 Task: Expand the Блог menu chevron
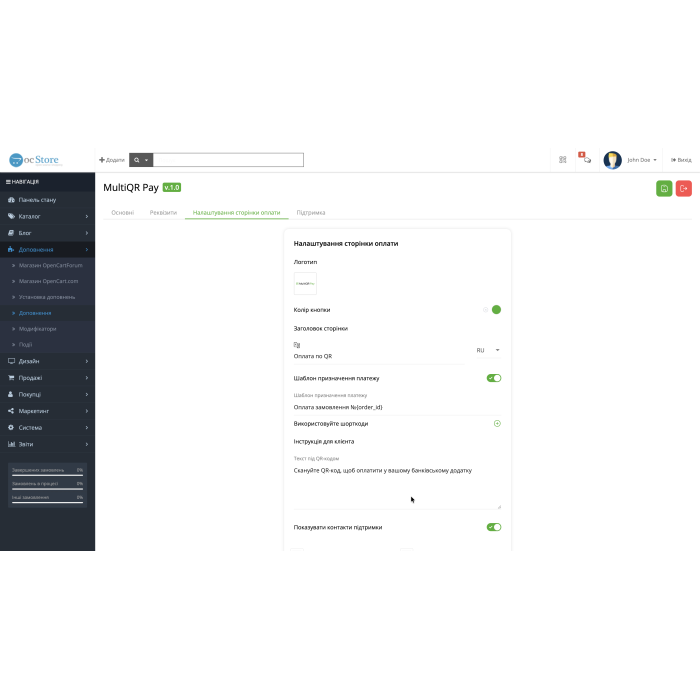click(x=87, y=233)
